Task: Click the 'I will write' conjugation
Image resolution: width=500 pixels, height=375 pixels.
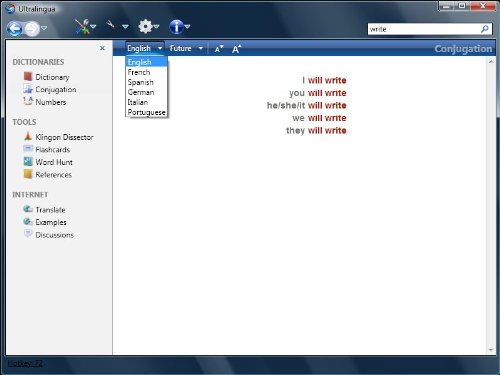Action: (324, 80)
